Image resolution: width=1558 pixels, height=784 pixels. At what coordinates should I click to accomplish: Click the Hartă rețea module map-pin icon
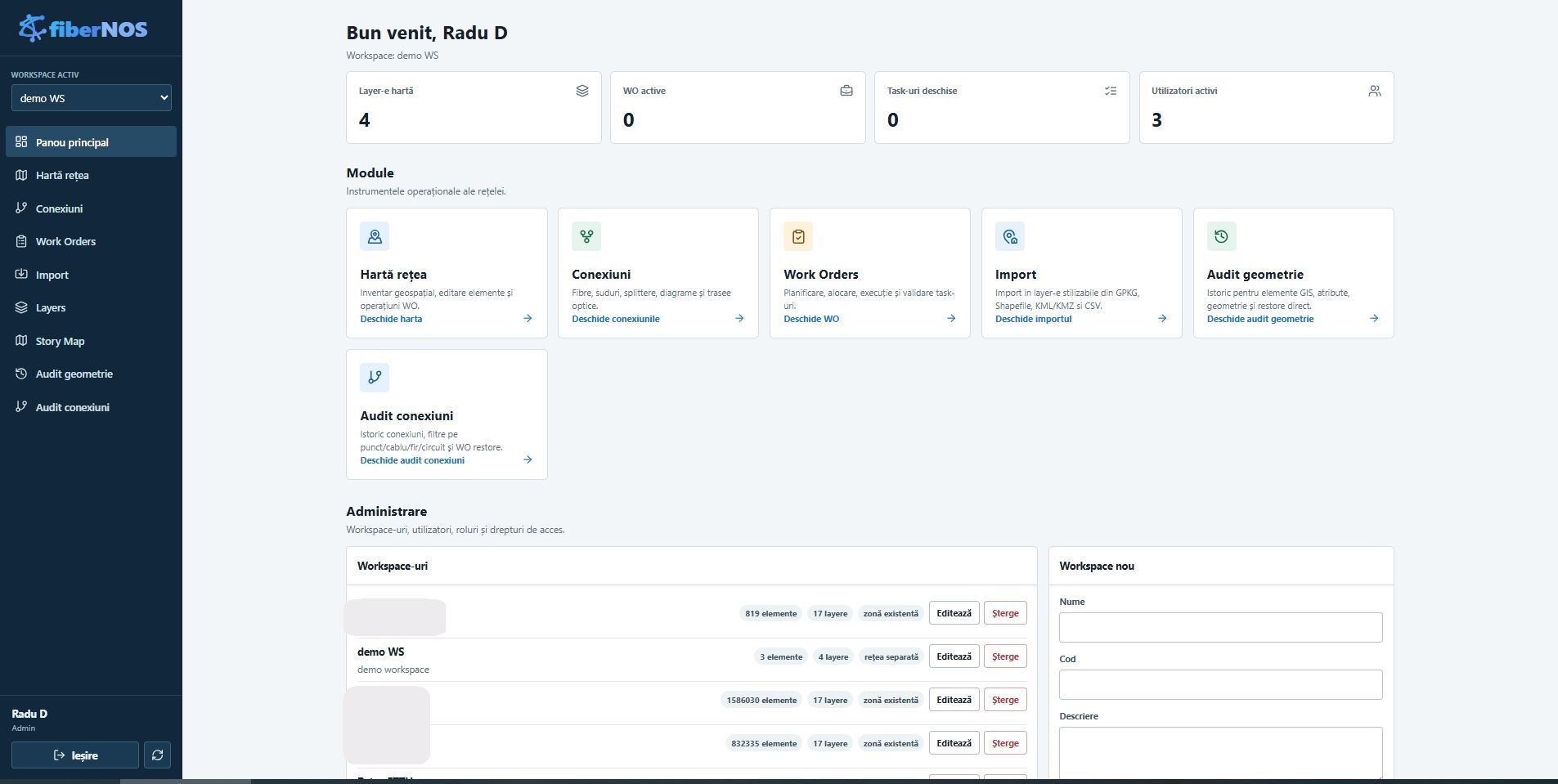point(375,236)
